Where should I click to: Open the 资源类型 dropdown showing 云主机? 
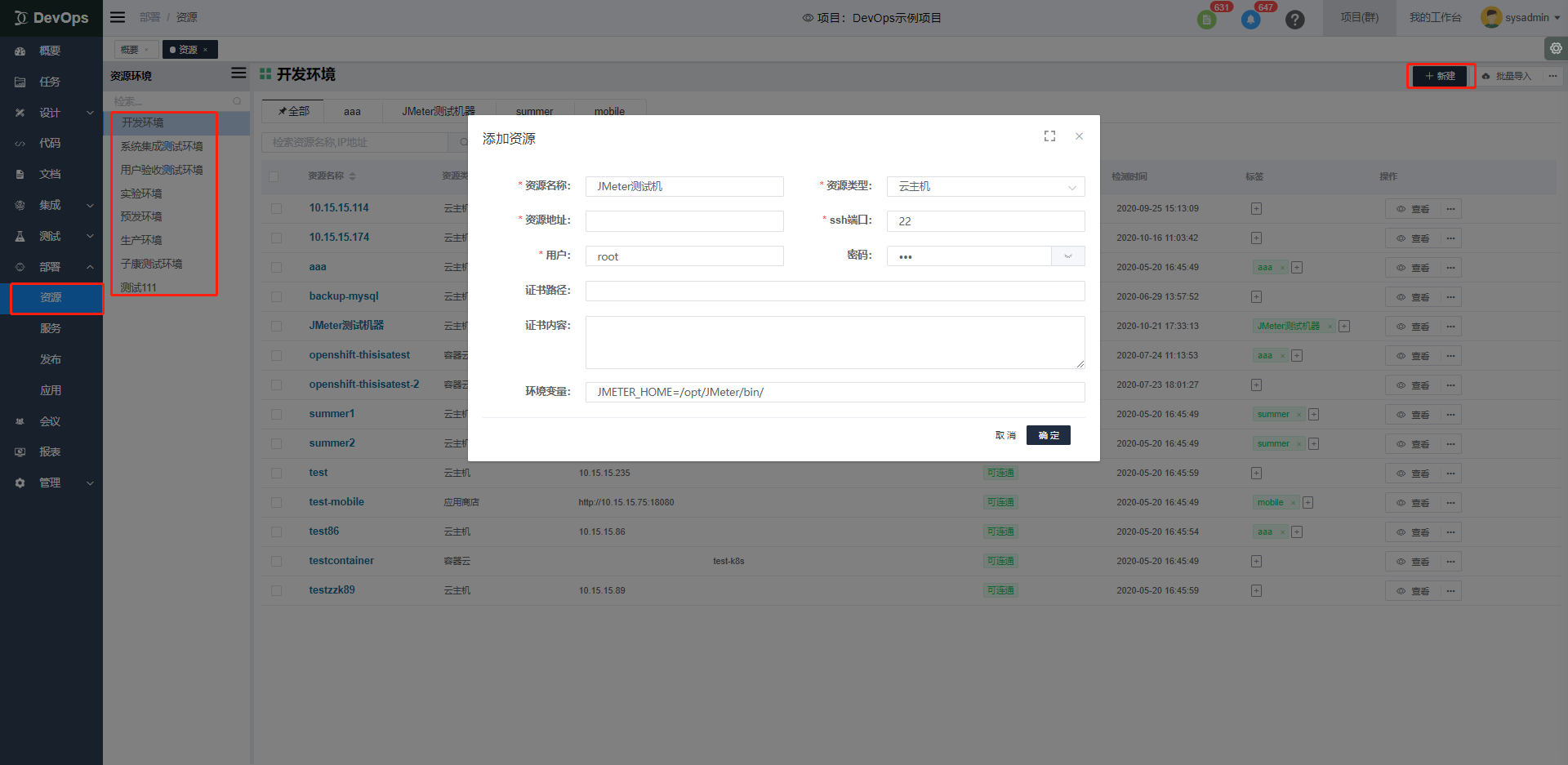point(986,186)
